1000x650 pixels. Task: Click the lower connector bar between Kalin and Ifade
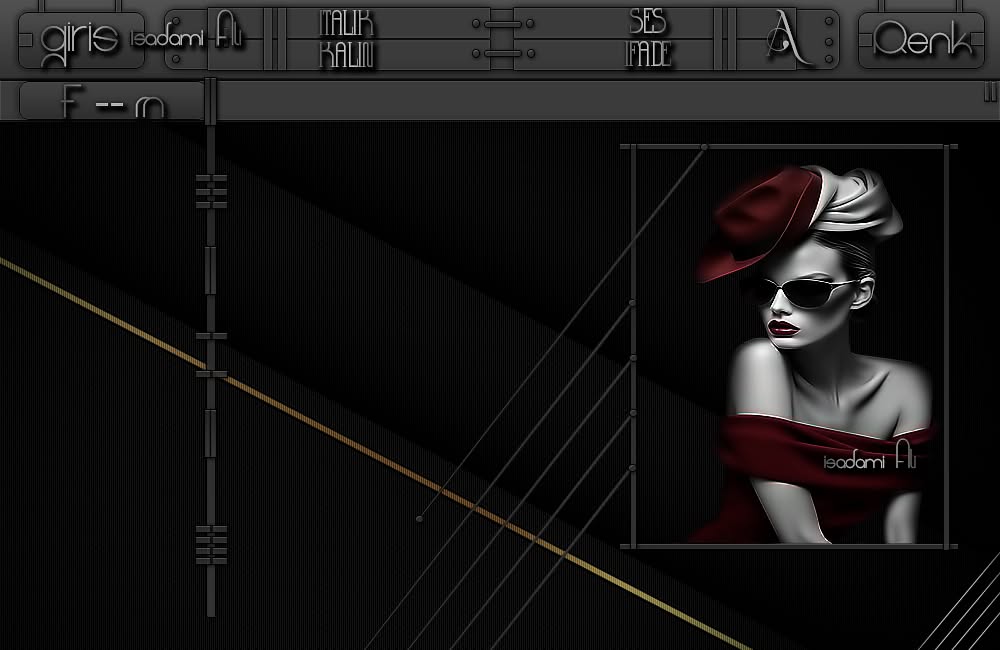[503, 54]
